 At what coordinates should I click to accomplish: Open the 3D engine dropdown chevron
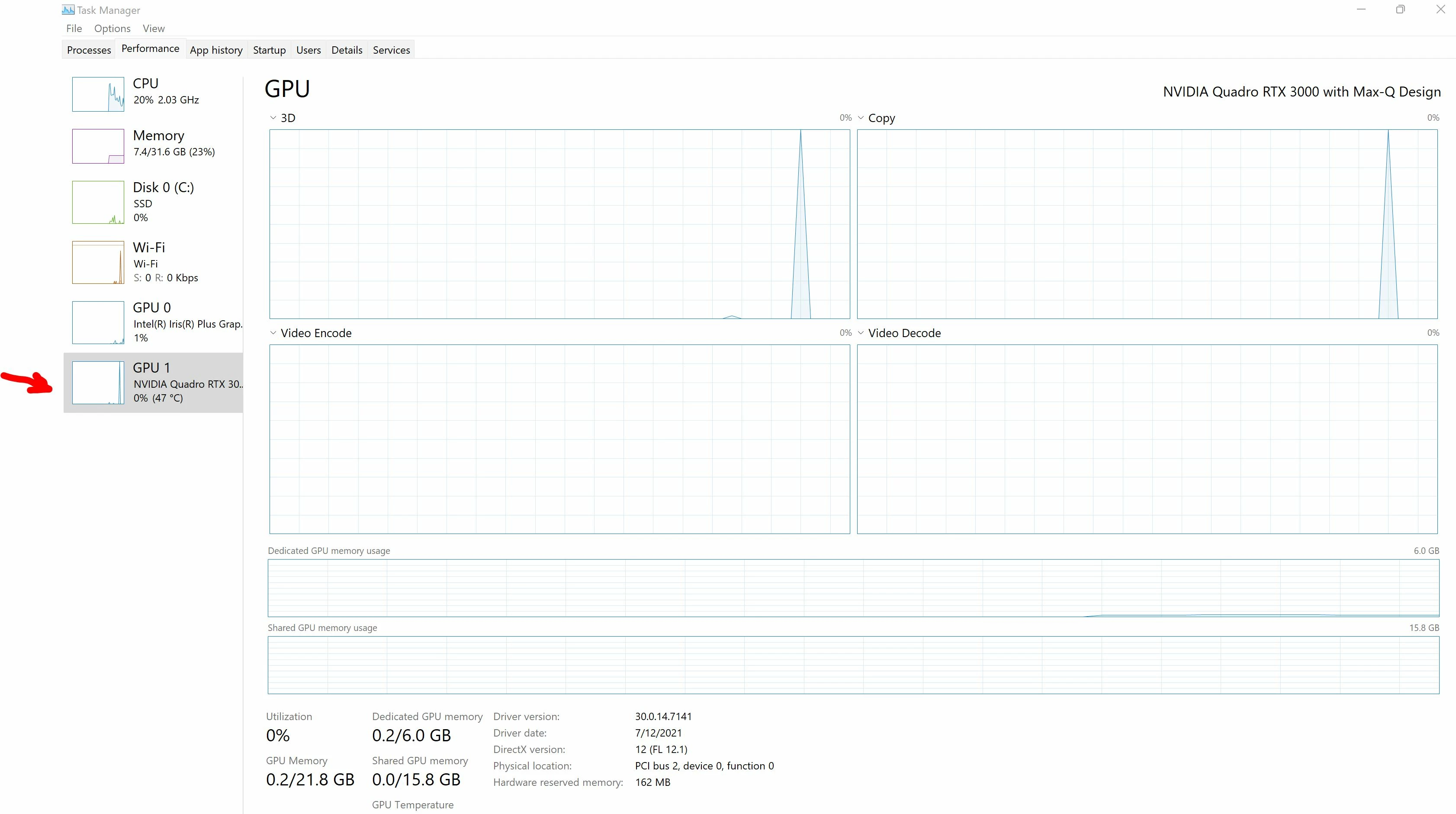(273, 118)
